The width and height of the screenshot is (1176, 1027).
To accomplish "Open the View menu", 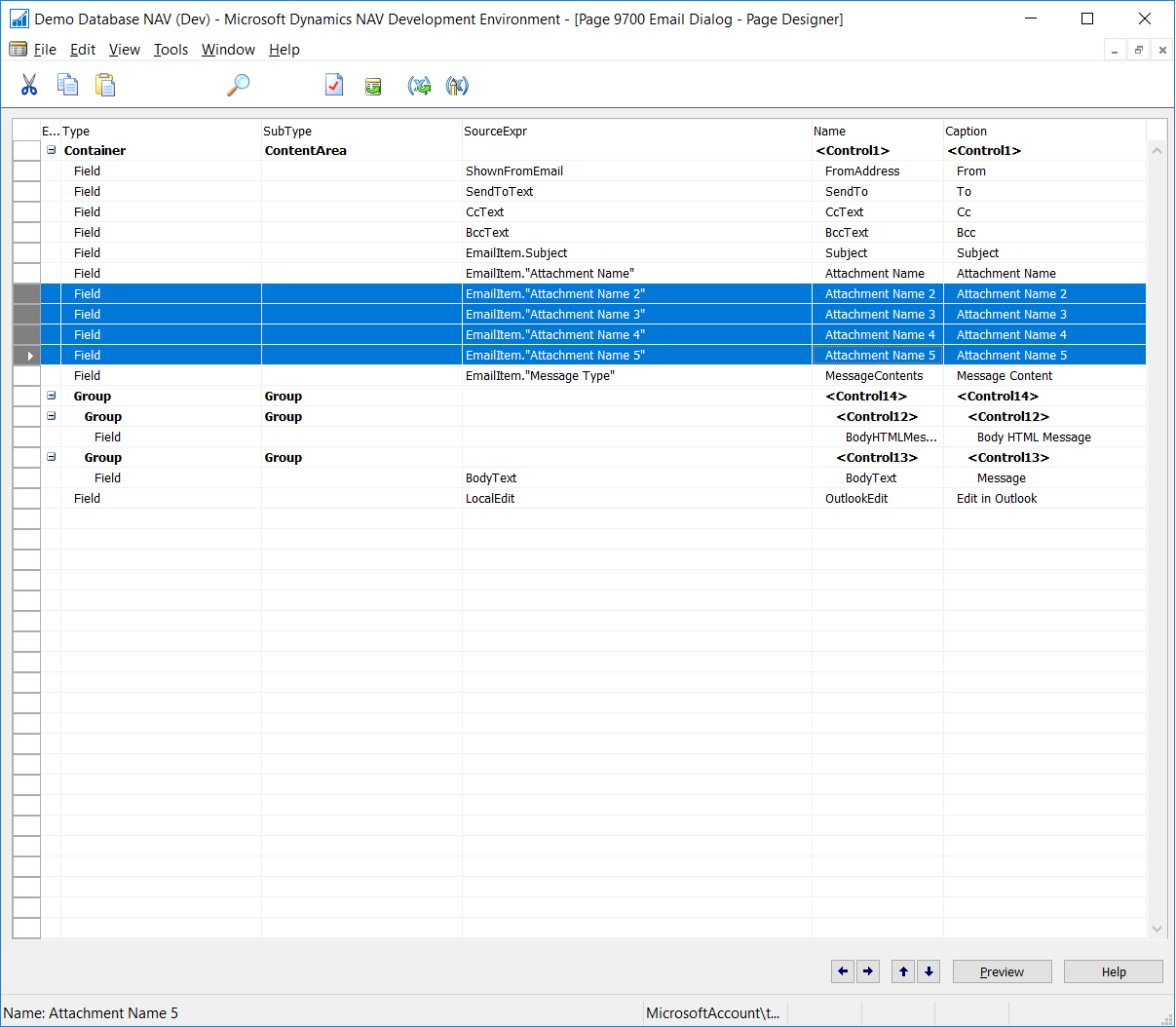I will [x=124, y=50].
